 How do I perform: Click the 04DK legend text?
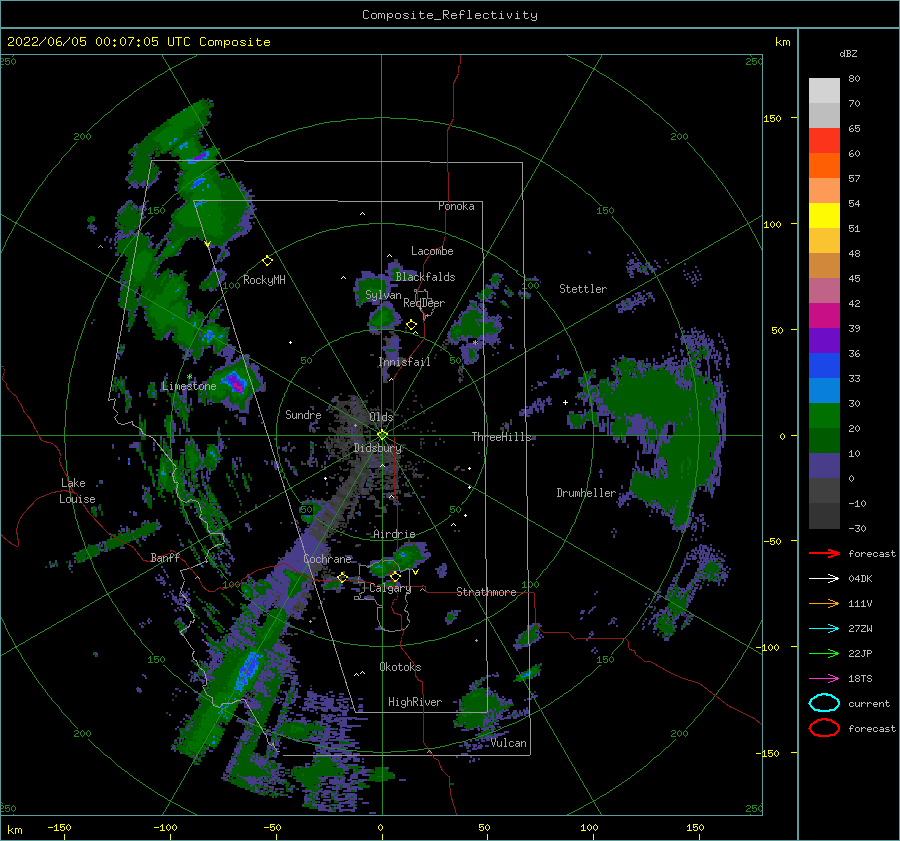(860, 579)
